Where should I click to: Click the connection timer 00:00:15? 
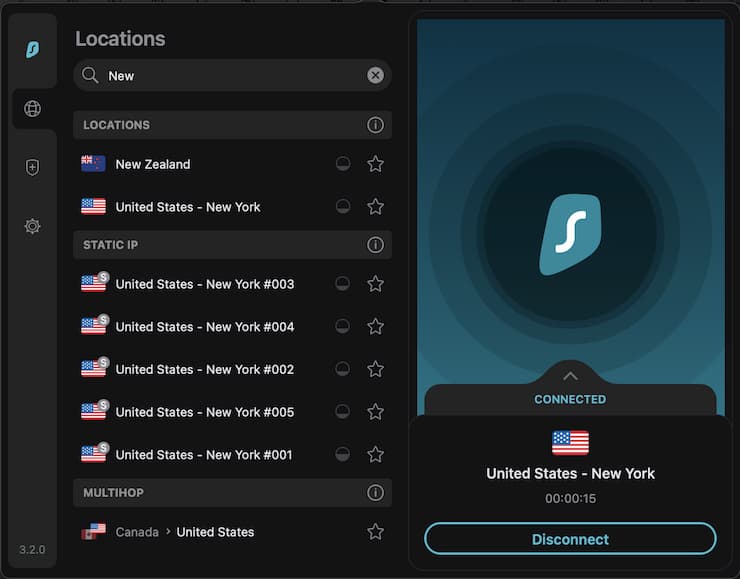(x=570, y=498)
